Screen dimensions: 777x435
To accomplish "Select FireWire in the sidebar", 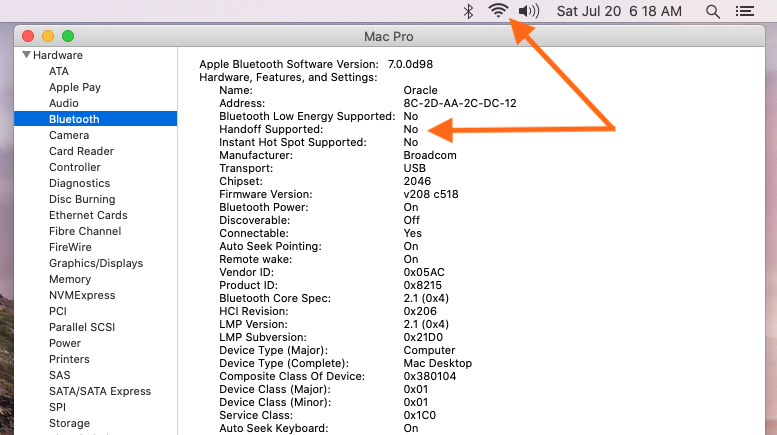I will pos(70,247).
